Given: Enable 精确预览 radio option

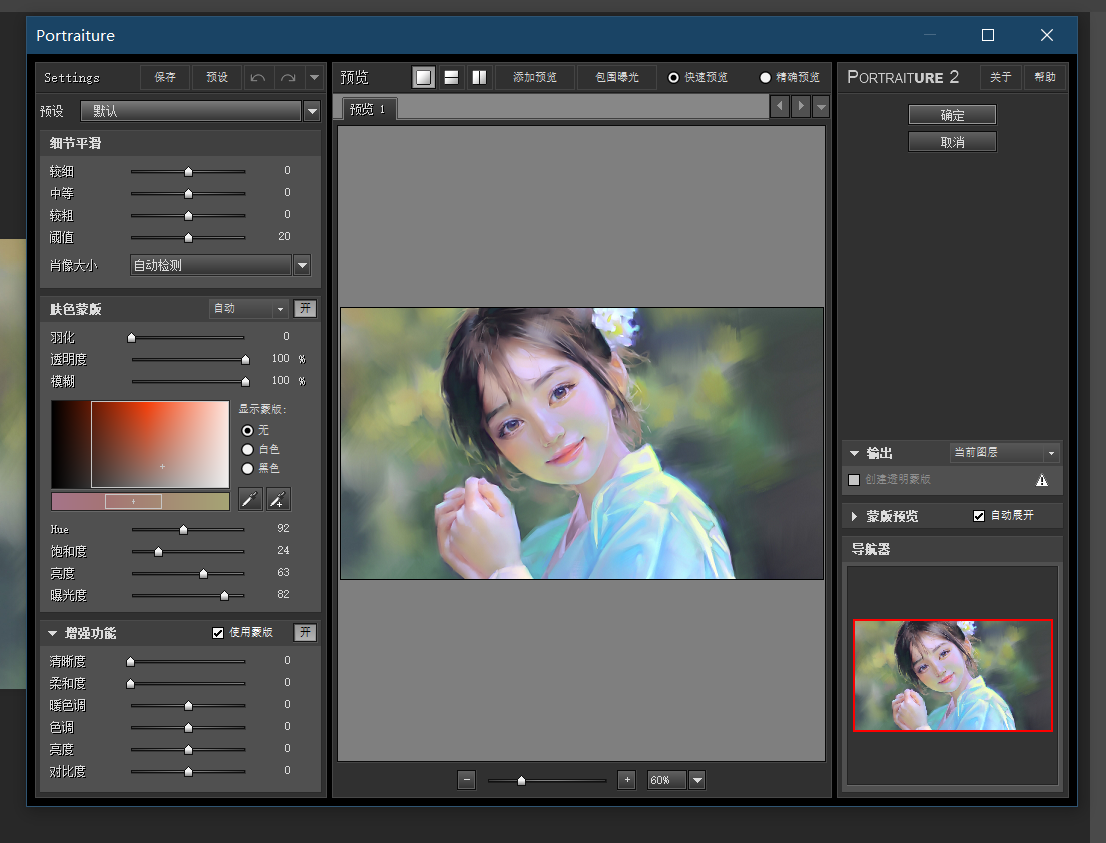Looking at the screenshot, I should click(766, 78).
